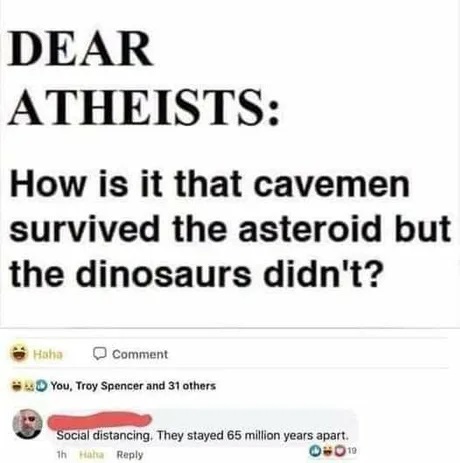460x463 pixels.
Task: Click the Haha emoji on the comment reactions
Action: point(327,451)
